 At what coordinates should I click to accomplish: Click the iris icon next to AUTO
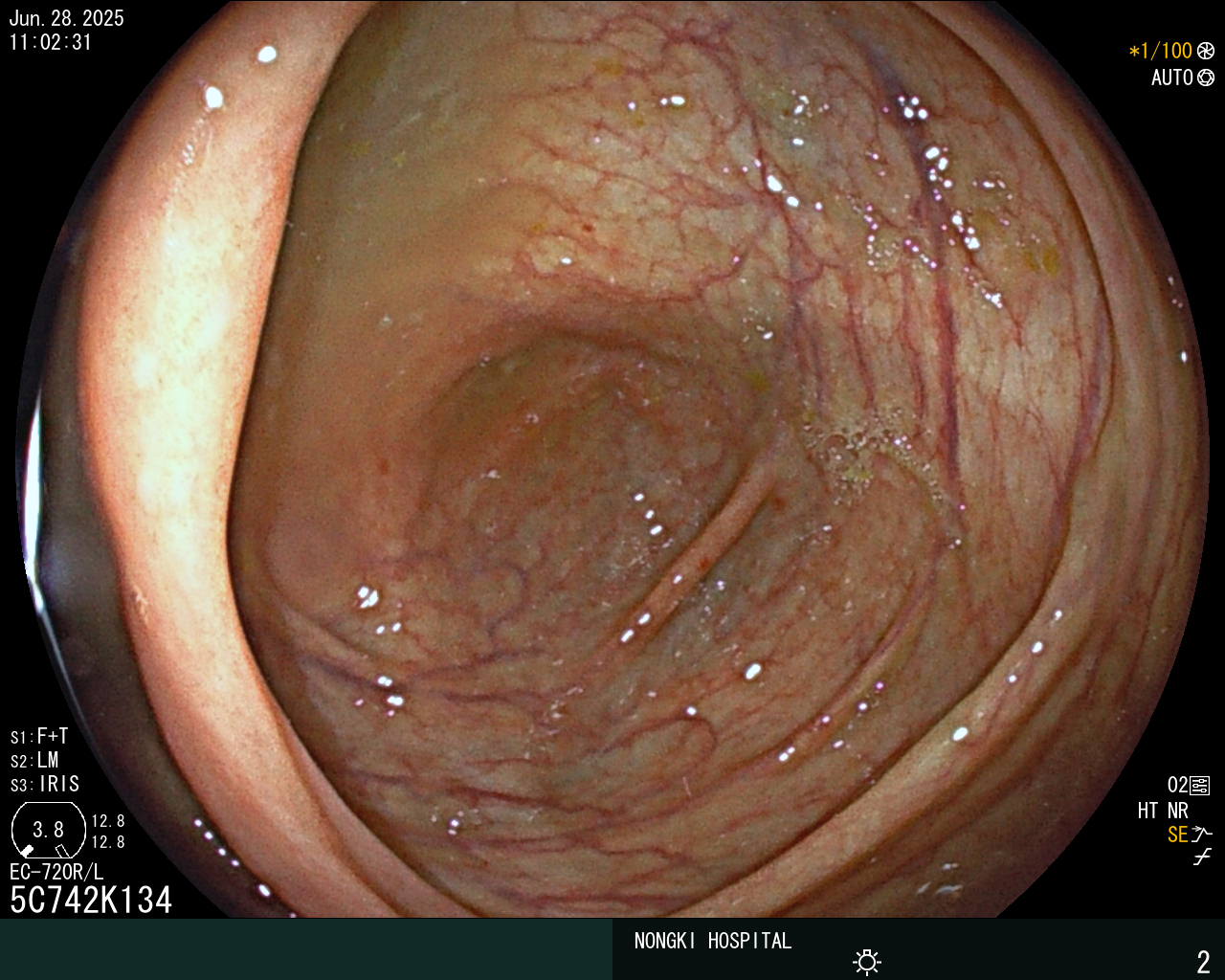[x=1206, y=78]
